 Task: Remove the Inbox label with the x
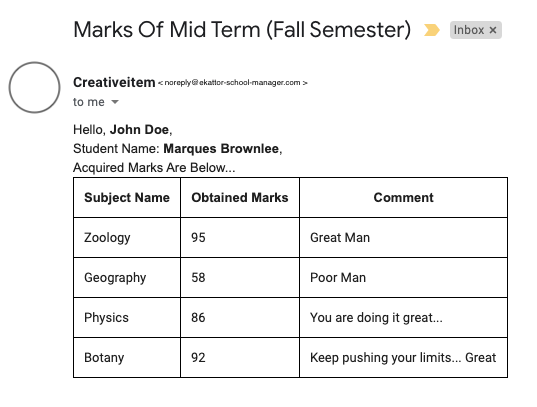pyautogui.click(x=493, y=30)
